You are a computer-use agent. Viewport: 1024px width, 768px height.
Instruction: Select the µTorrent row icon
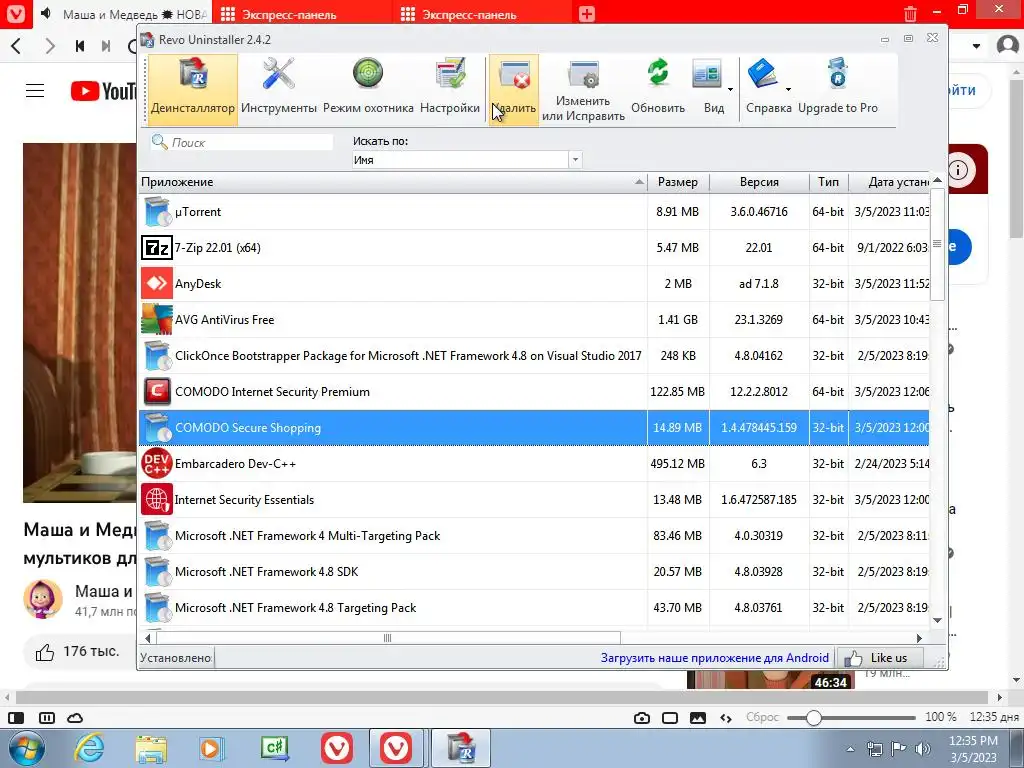[x=157, y=212]
